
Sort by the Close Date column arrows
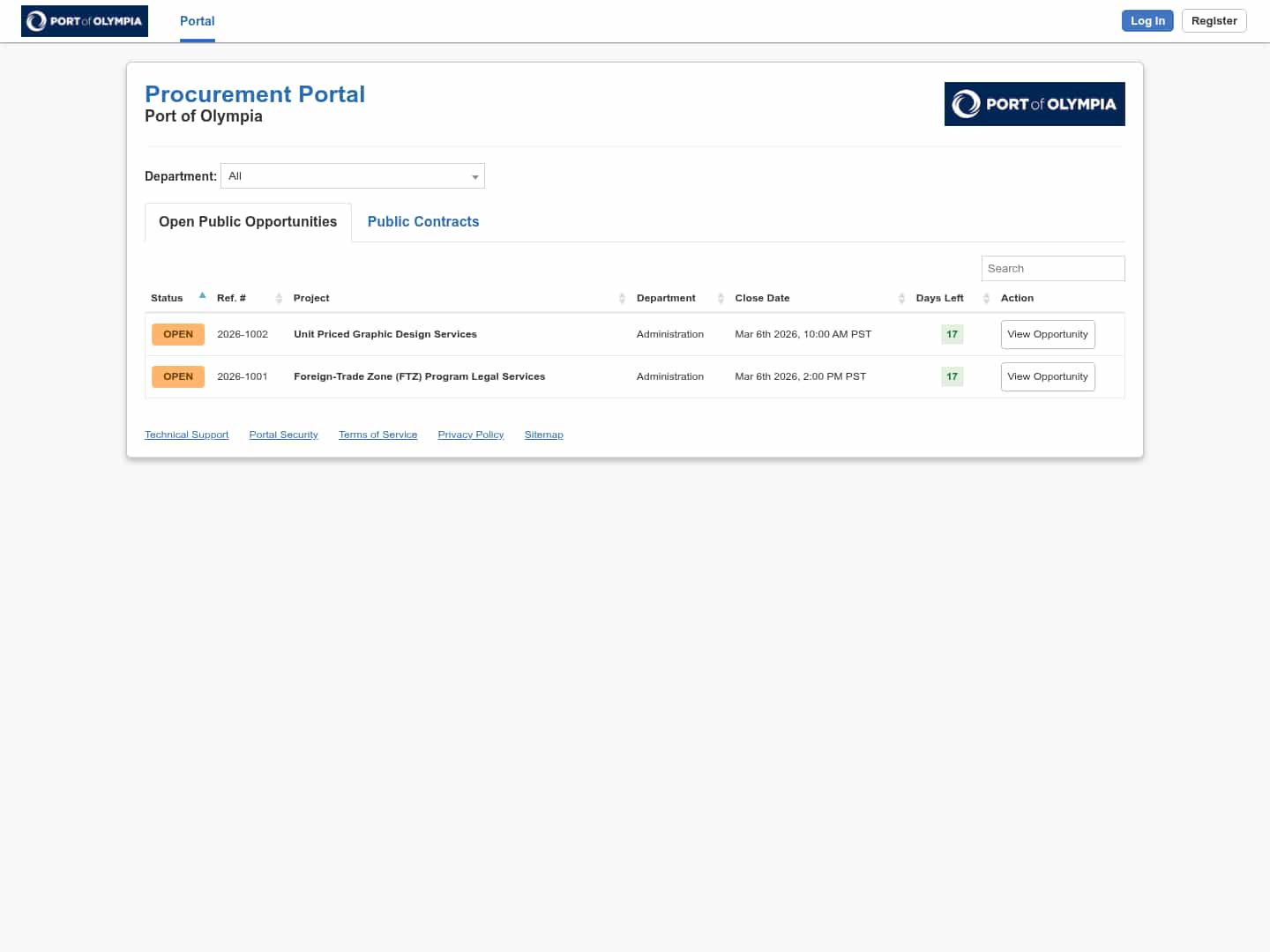point(901,298)
